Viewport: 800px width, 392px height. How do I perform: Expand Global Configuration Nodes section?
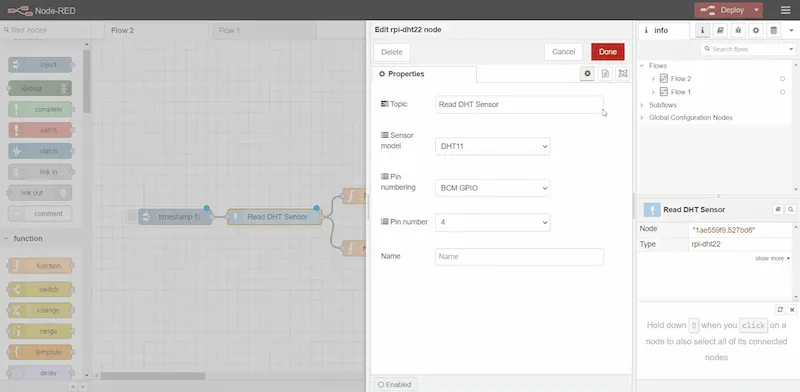642,118
